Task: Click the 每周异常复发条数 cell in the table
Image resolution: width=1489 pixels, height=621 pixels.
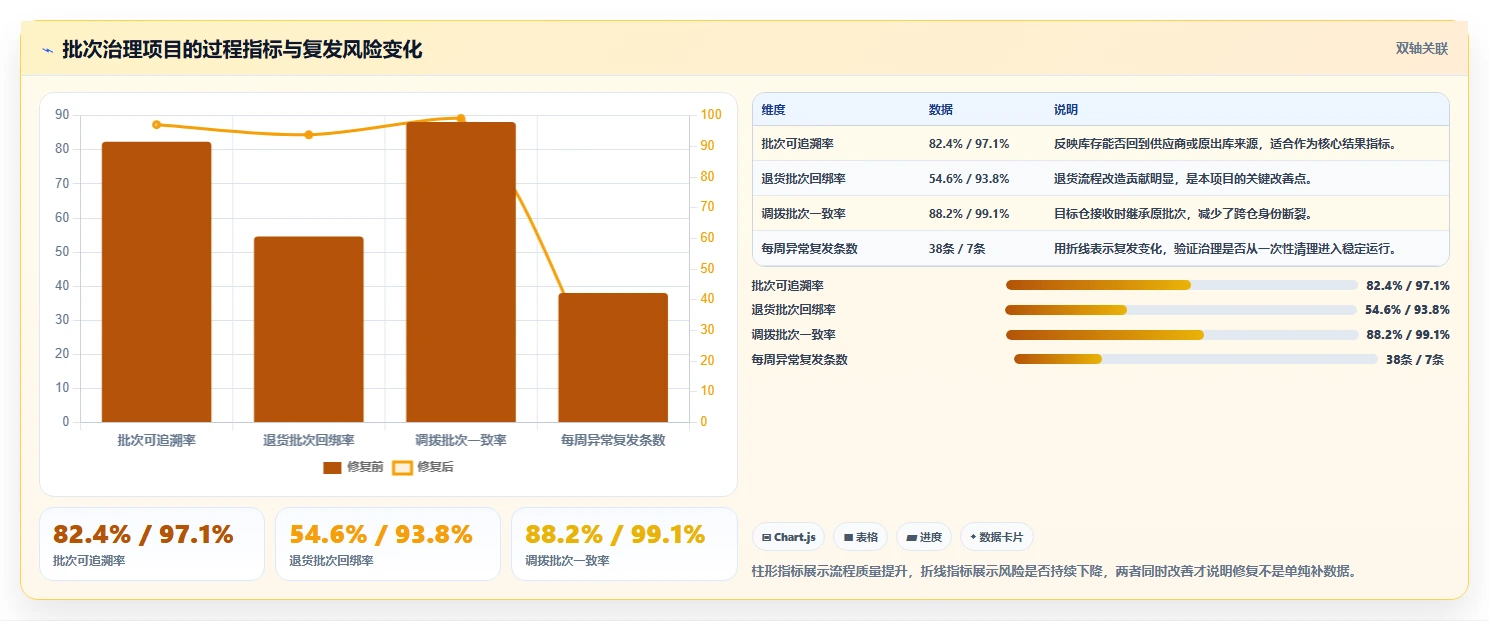Action: click(810, 249)
